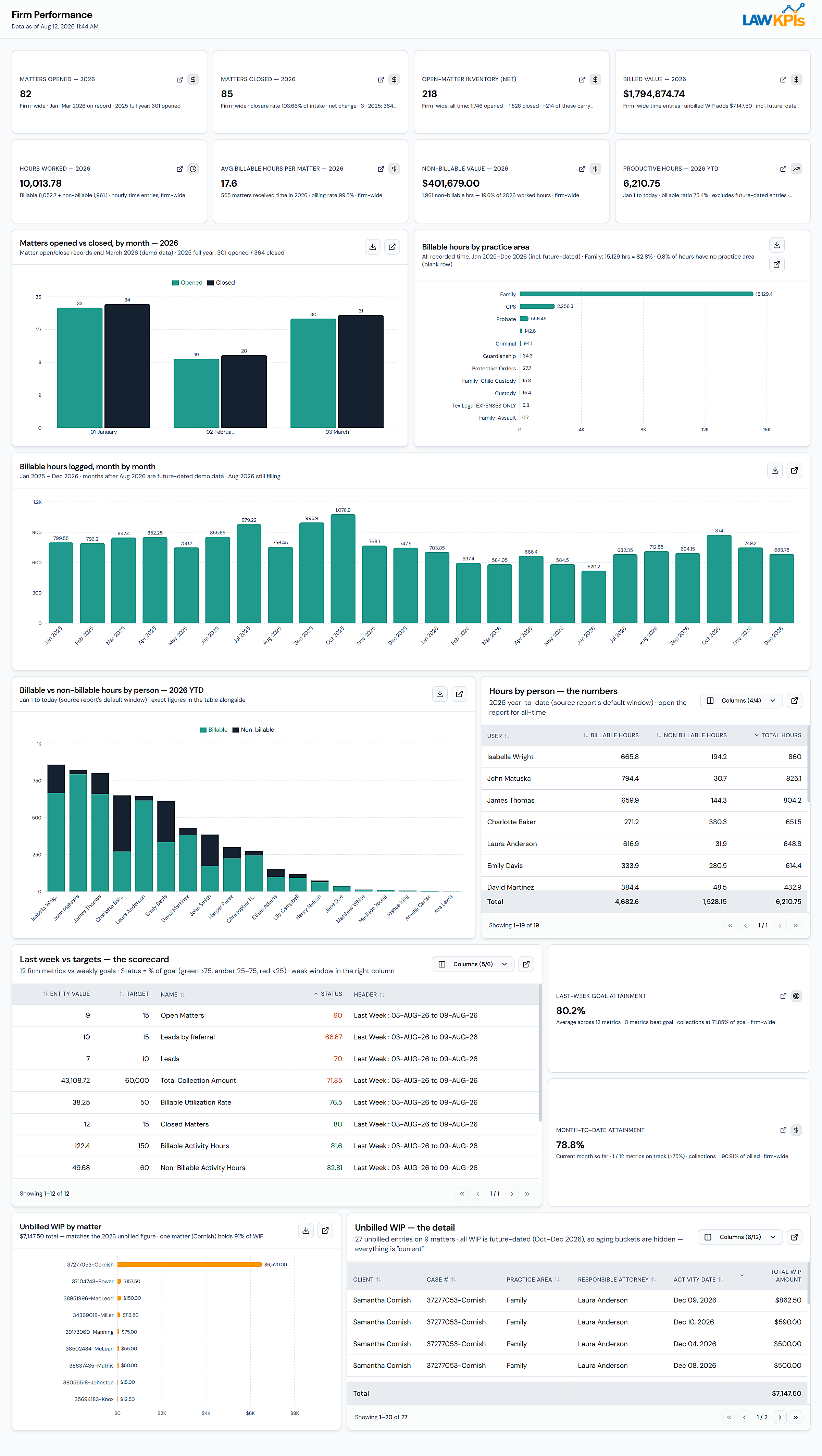This screenshot has height=1456, width=822.
Task: Download Billable hours logged month by month chart
Action: pyautogui.click(x=775, y=470)
